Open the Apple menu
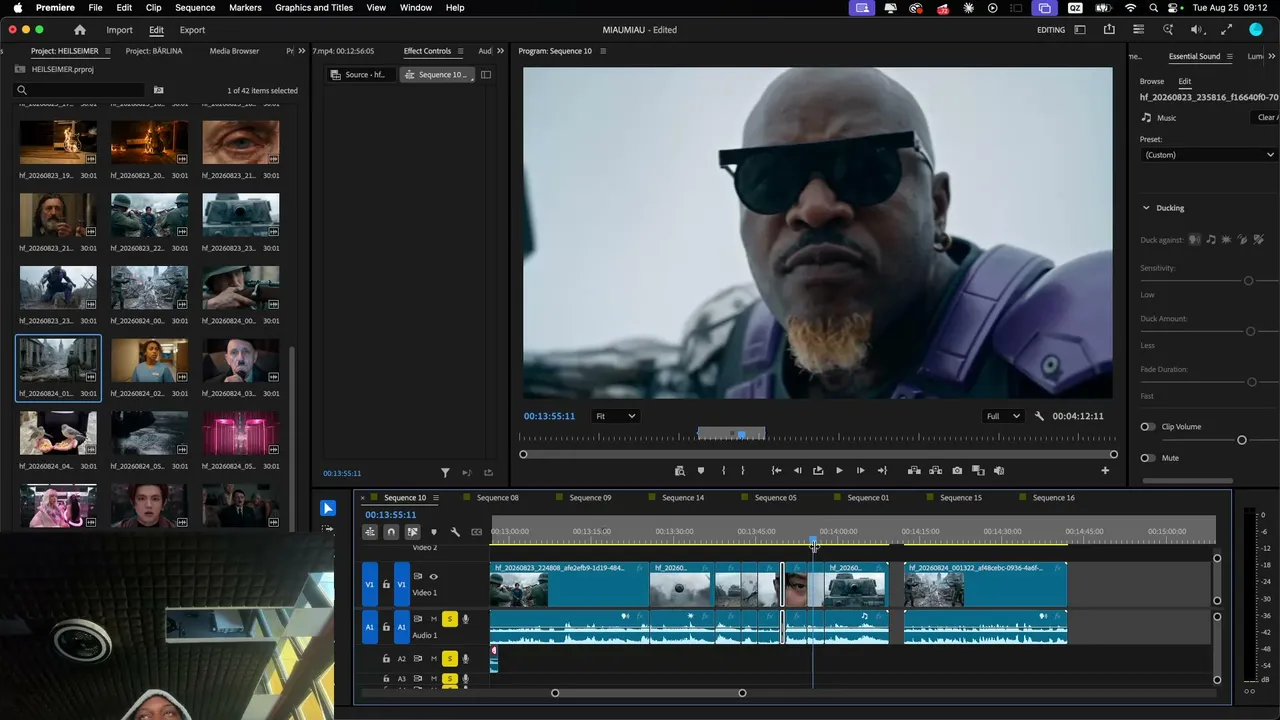This screenshot has height=720, width=1280. point(18,8)
